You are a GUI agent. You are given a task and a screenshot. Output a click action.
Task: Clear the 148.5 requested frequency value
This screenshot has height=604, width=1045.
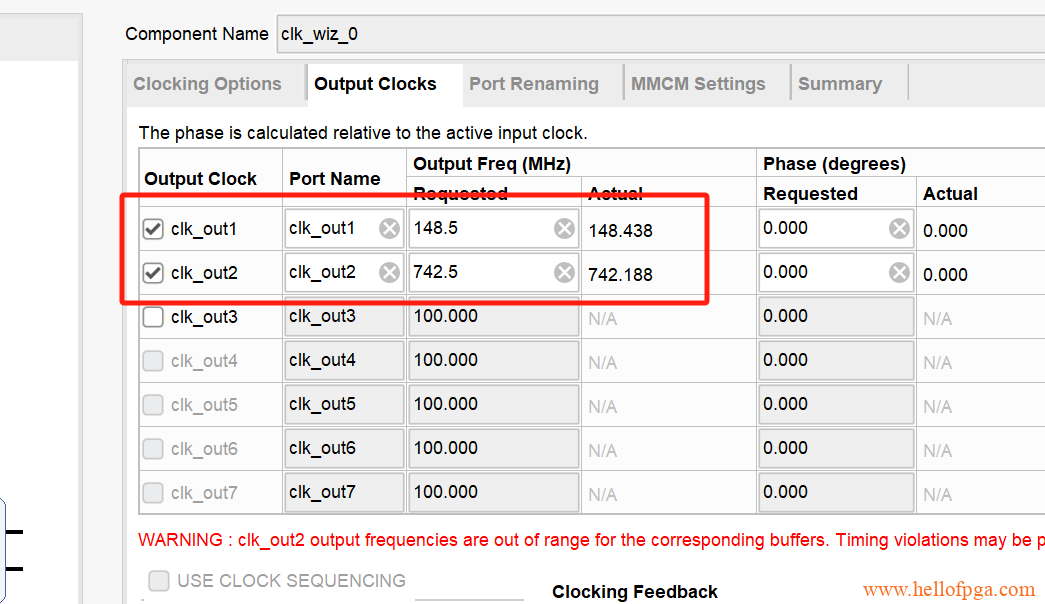(565, 229)
